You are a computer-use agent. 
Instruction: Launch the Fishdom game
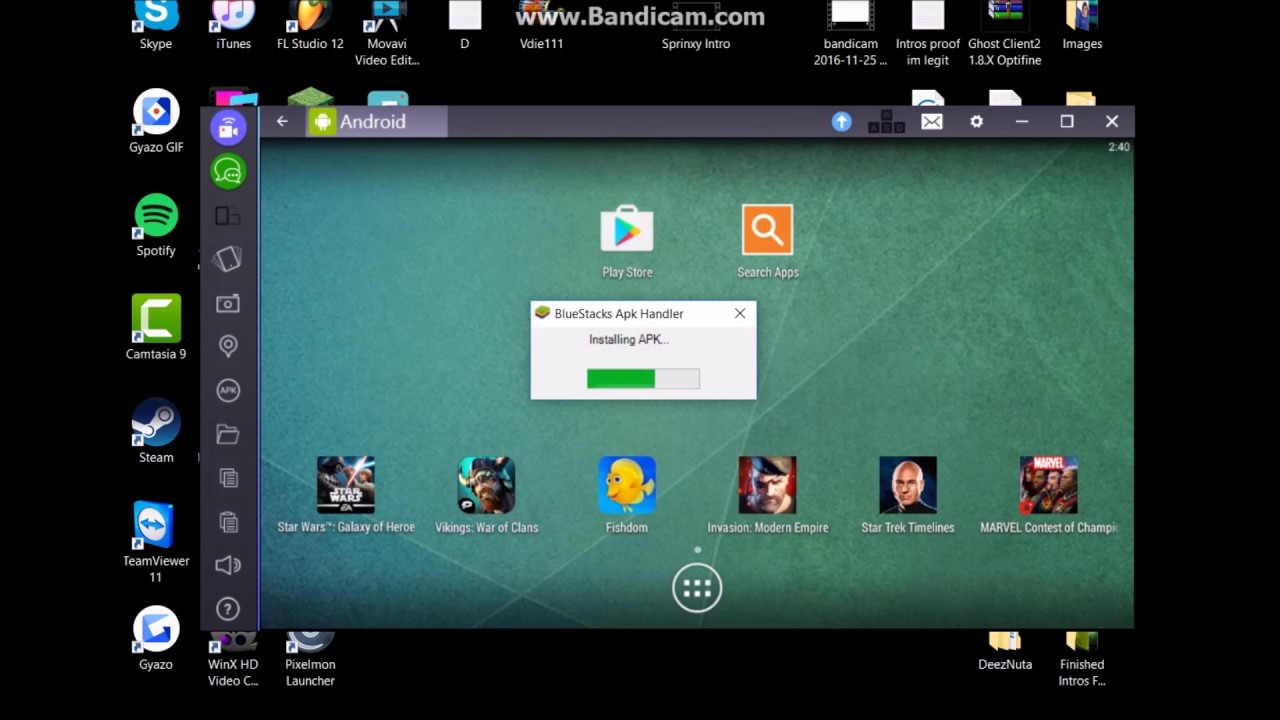click(627, 494)
